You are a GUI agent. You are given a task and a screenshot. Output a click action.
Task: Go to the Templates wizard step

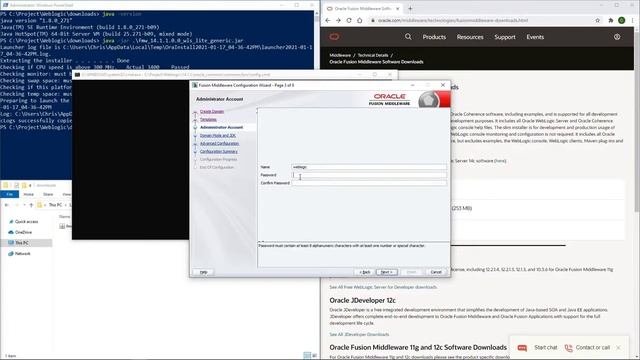click(208, 120)
